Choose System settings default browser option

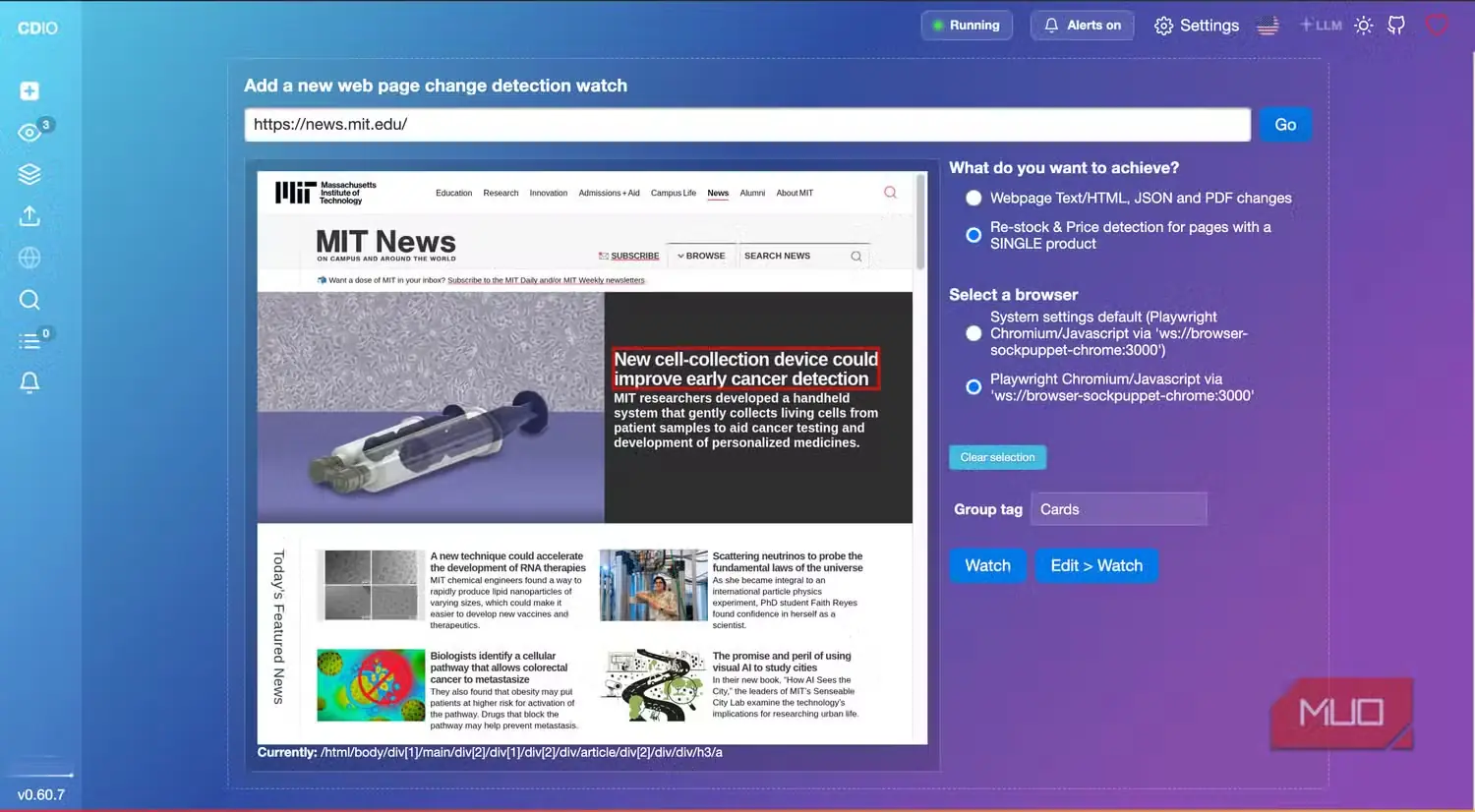point(973,333)
